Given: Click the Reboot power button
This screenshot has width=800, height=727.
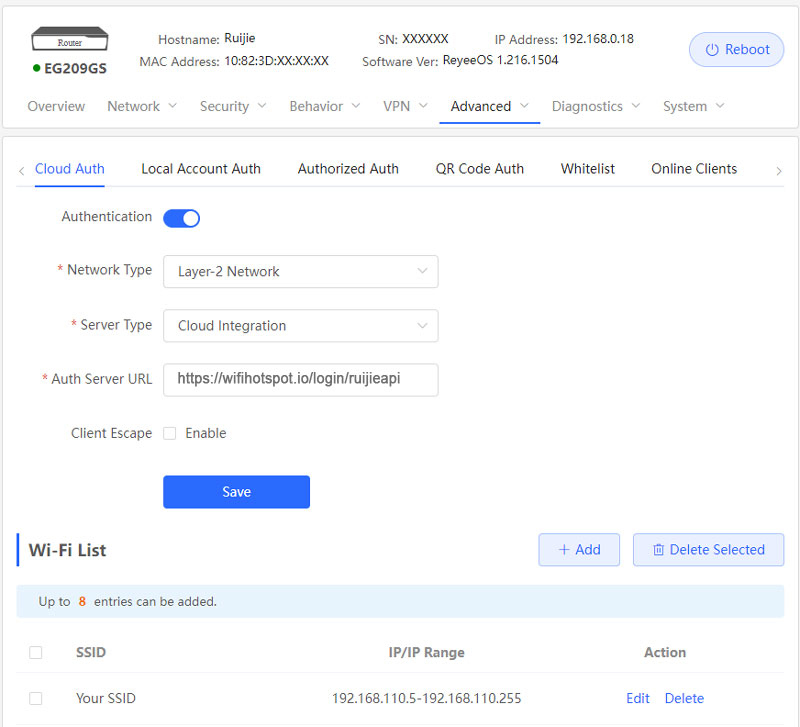Looking at the screenshot, I should pos(736,49).
